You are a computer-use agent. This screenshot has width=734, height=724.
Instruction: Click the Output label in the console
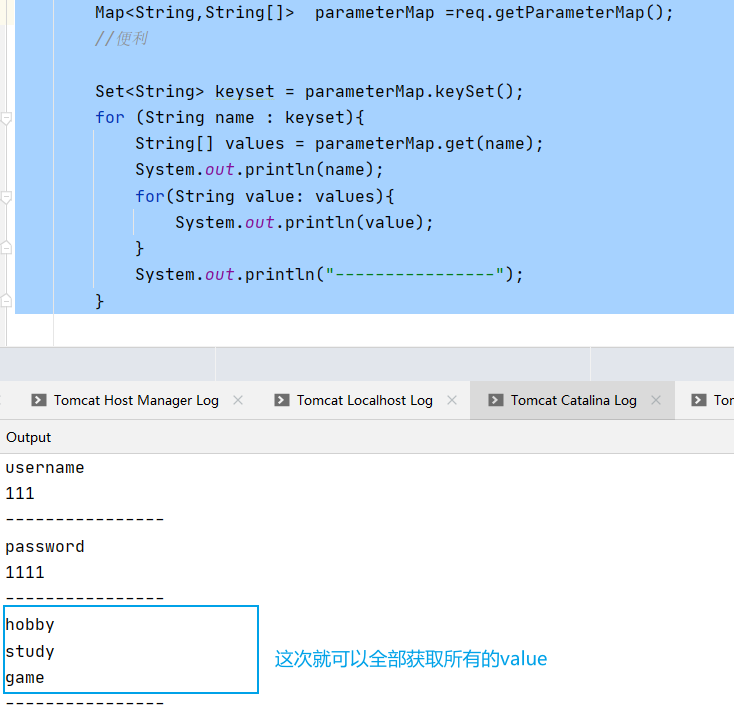pyautogui.click(x=29, y=437)
